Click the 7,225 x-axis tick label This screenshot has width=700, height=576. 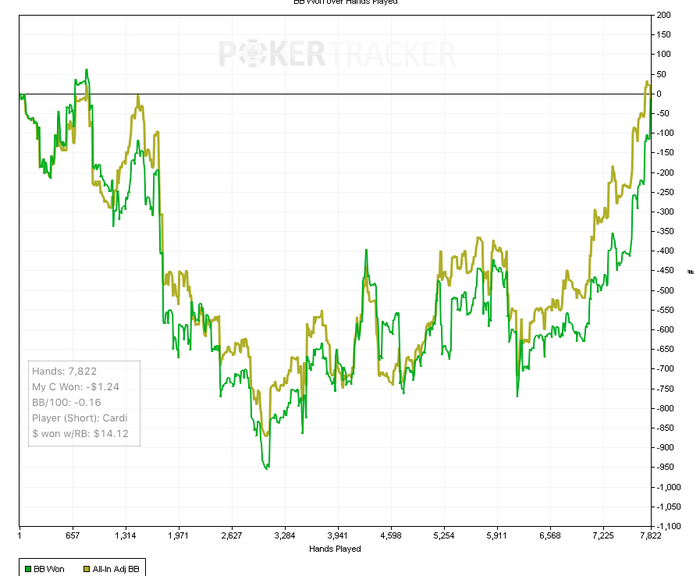603,535
